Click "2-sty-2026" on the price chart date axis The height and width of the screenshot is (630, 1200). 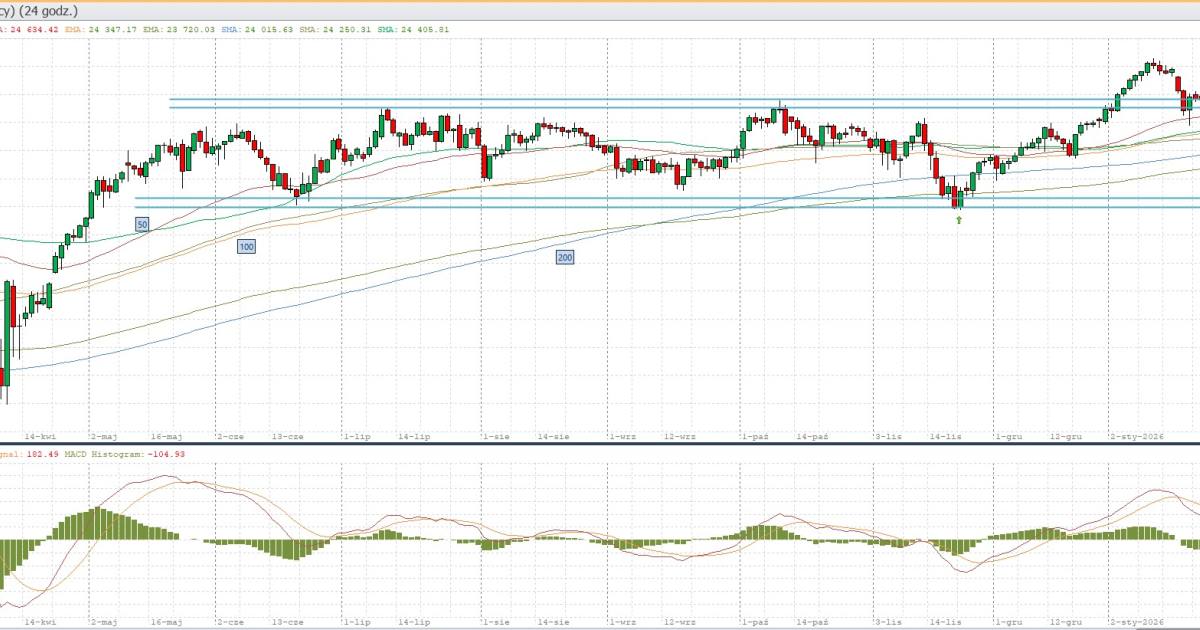[1138, 437]
